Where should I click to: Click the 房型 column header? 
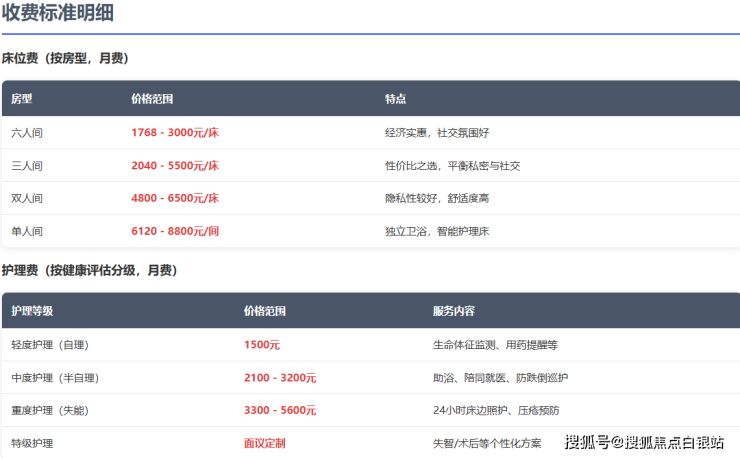22,99
